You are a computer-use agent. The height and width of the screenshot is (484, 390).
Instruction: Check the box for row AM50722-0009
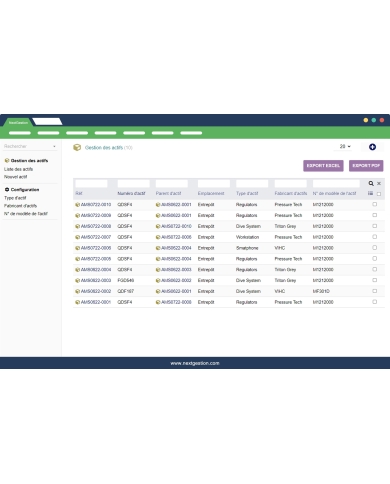[375, 215]
